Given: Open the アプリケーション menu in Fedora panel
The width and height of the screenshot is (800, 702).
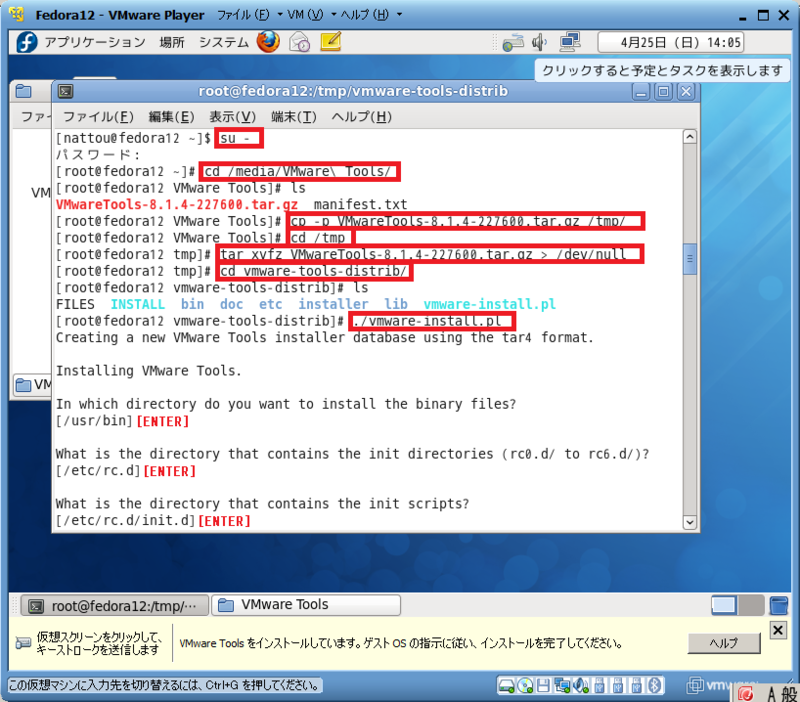Looking at the screenshot, I should click(x=95, y=42).
